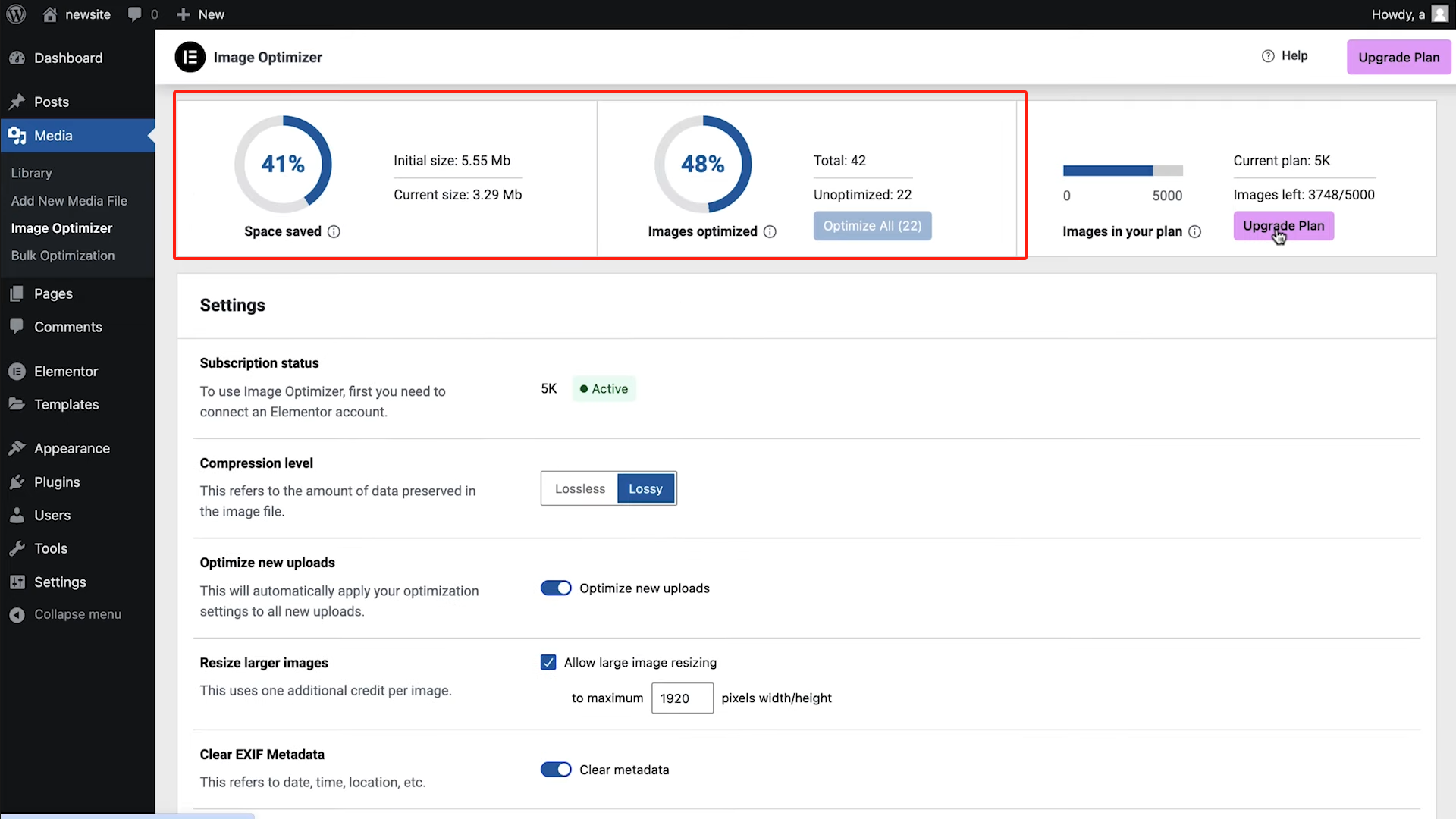Open the Bulk Optimization page
This screenshot has width=1456, height=819.
[63, 256]
